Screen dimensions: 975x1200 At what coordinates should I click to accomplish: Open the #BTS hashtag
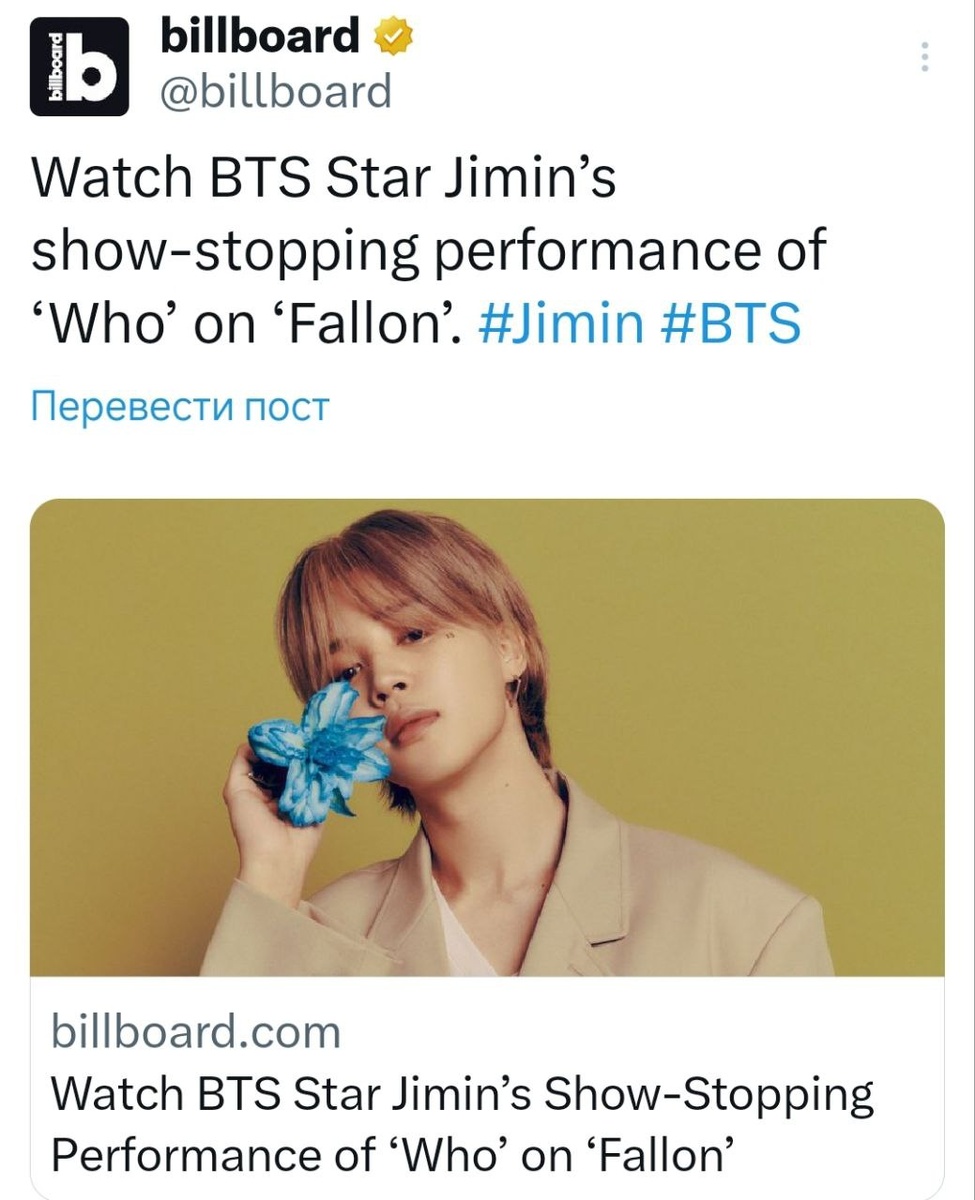coord(731,324)
